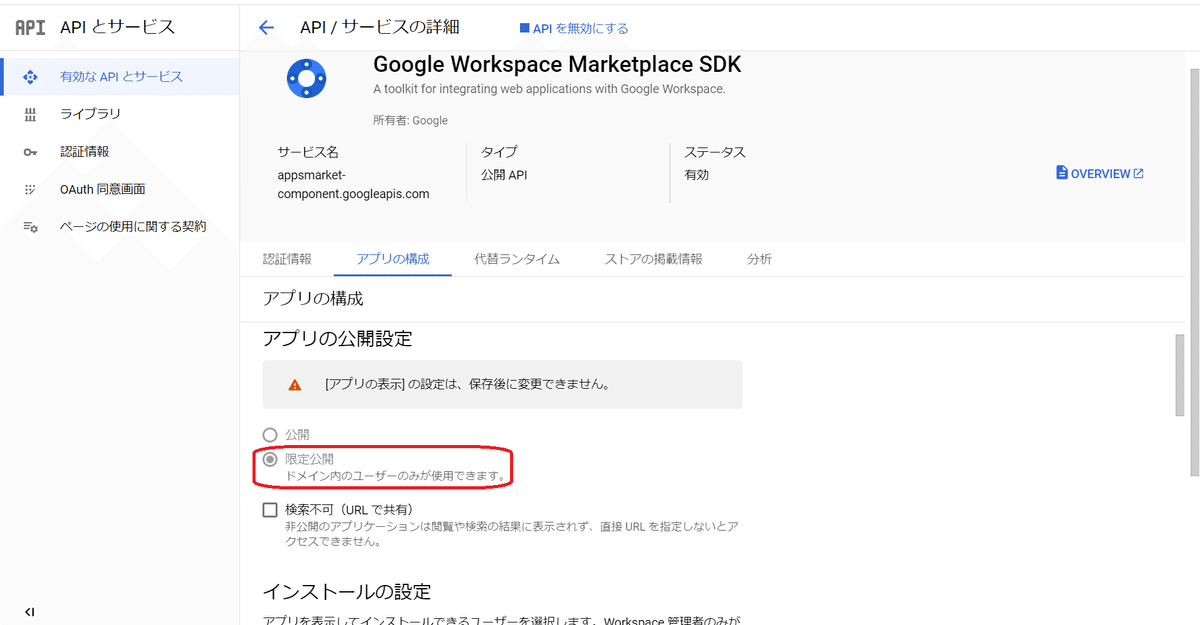Open the 代替ランタイム tab

pyautogui.click(x=517, y=259)
